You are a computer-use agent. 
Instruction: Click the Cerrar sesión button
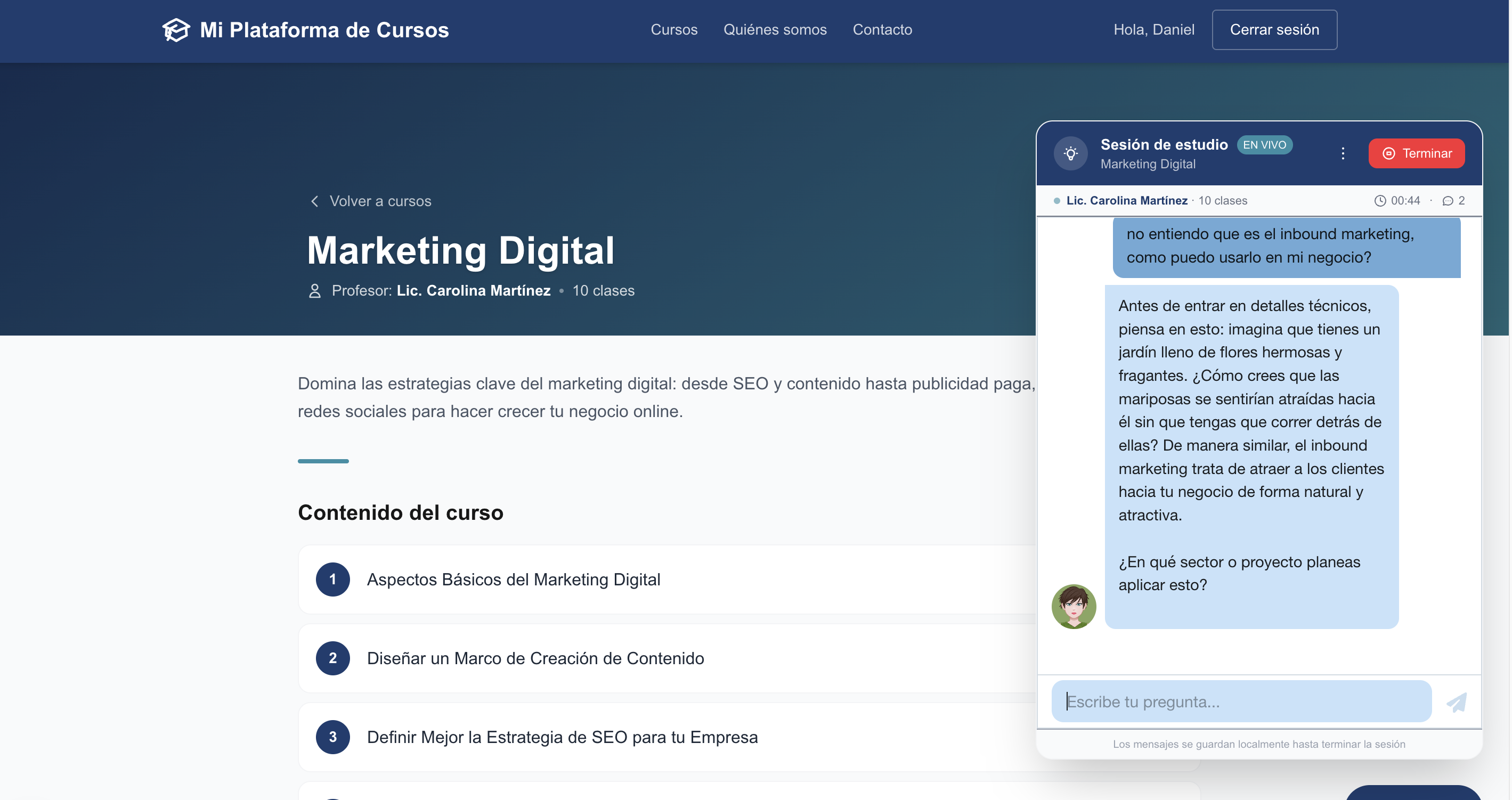[x=1274, y=30]
